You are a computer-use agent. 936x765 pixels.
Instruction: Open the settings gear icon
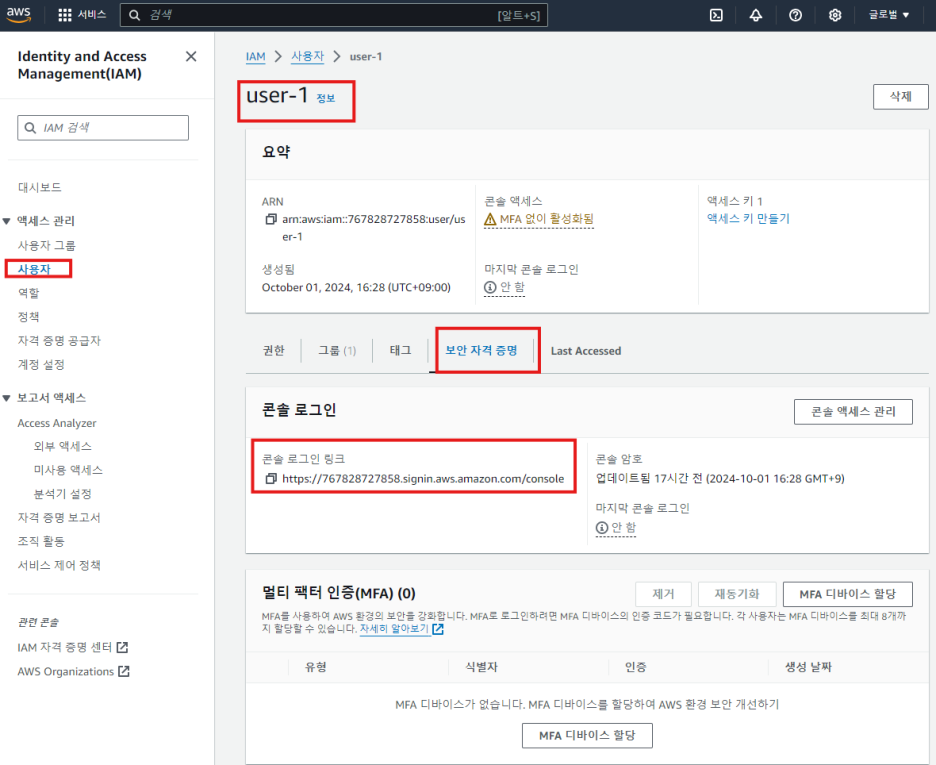pos(835,15)
